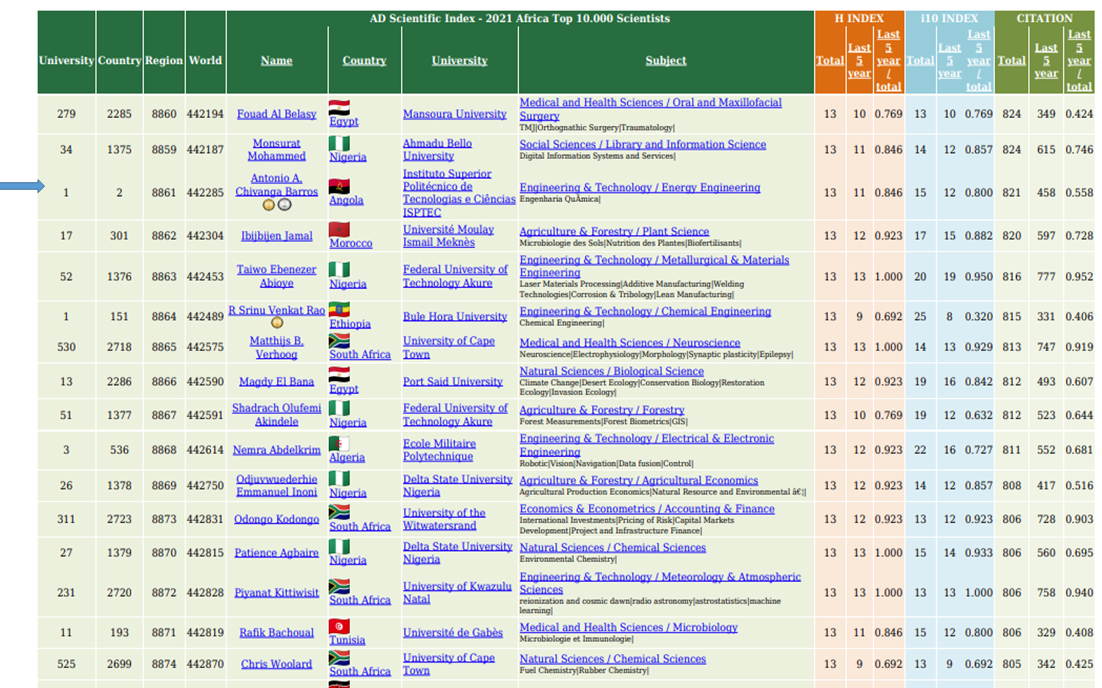Open Fouad Al Belasy's profile link

277,114
